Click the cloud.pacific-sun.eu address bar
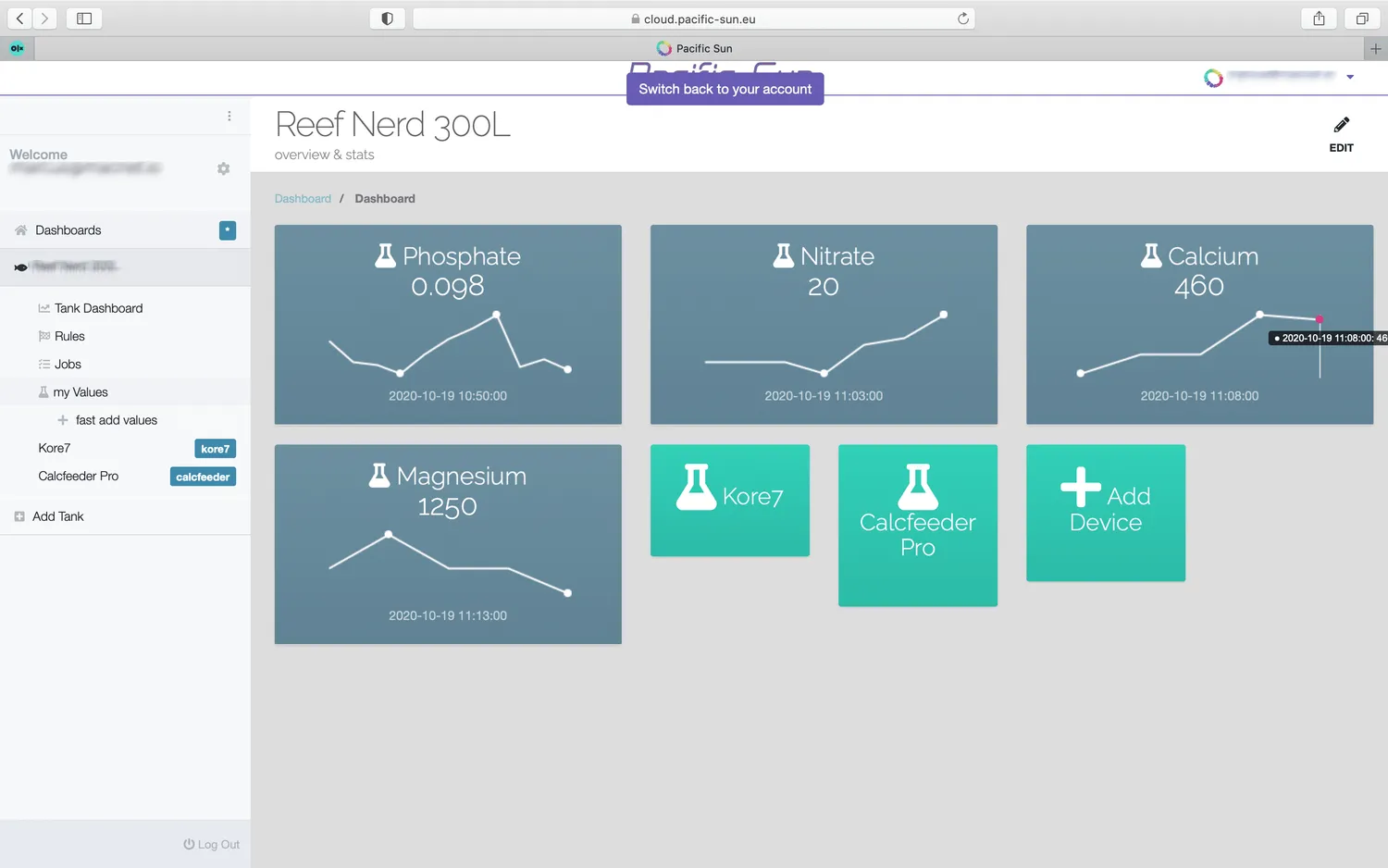 pos(694,19)
